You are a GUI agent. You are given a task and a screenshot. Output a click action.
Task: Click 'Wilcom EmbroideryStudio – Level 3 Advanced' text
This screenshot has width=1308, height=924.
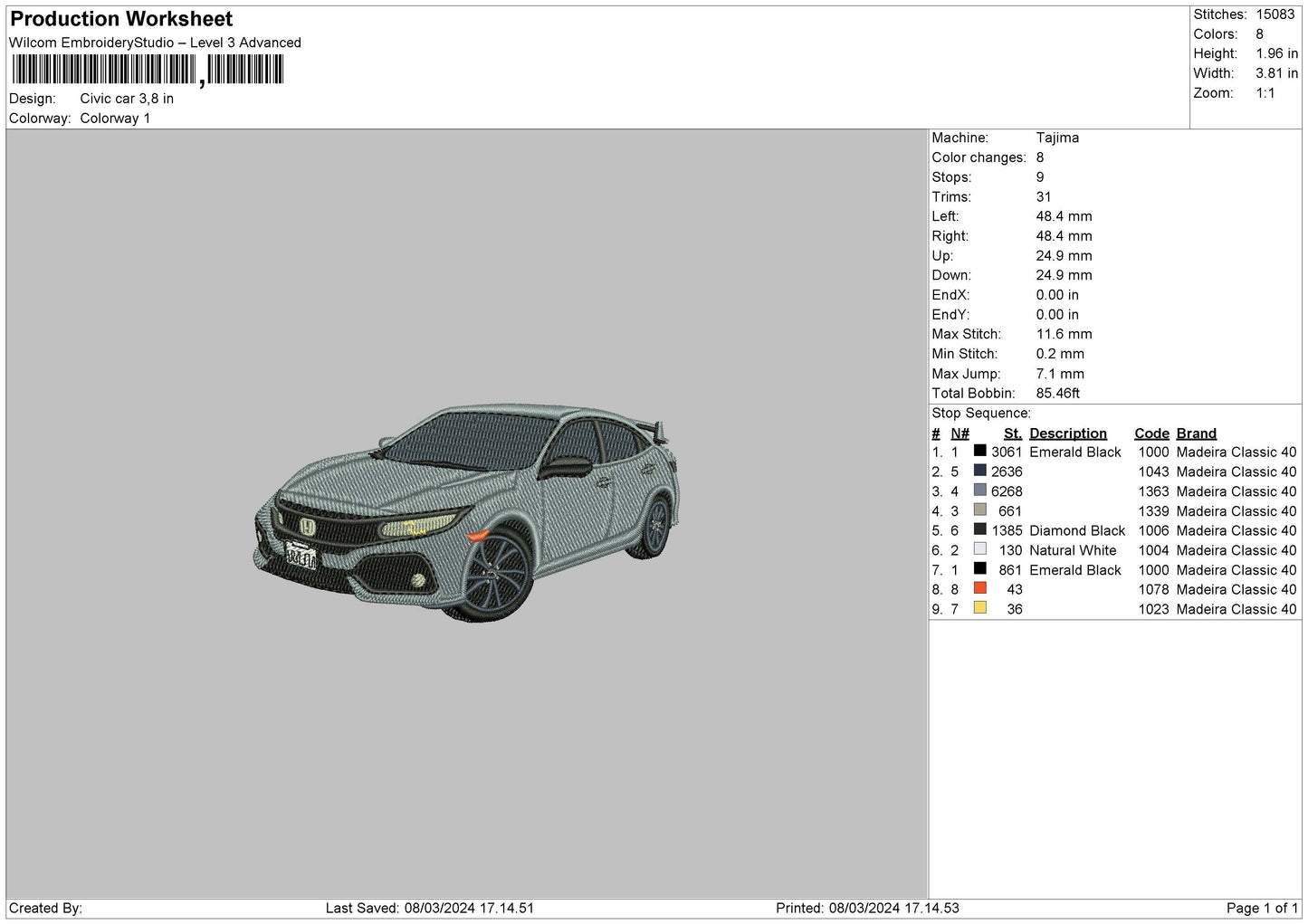click(155, 43)
